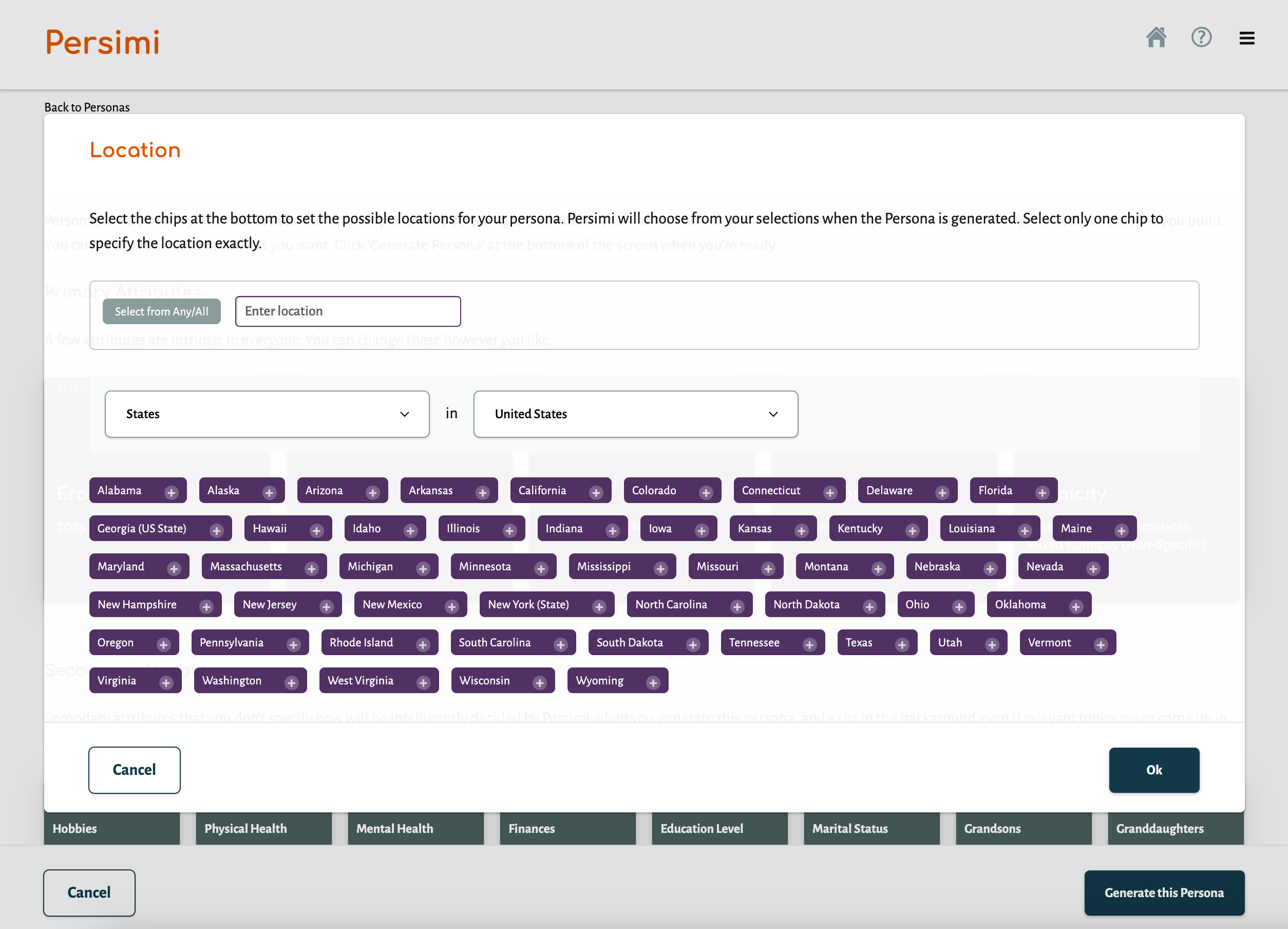Add Hawaii with its plus icon
The height and width of the screenshot is (929, 1288).
tap(317, 531)
